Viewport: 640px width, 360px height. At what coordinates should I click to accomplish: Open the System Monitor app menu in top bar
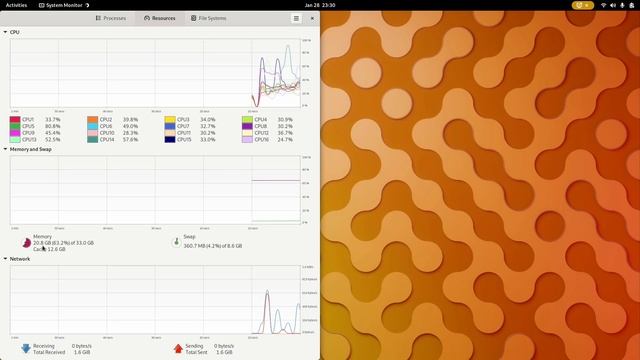pos(64,5)
